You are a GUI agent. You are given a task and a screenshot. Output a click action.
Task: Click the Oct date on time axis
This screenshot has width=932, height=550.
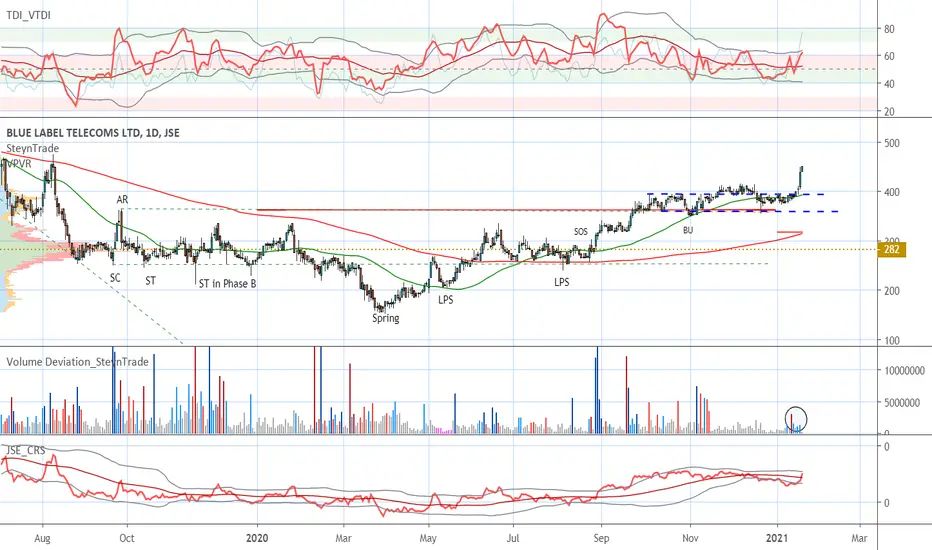(x=127, y=539)
